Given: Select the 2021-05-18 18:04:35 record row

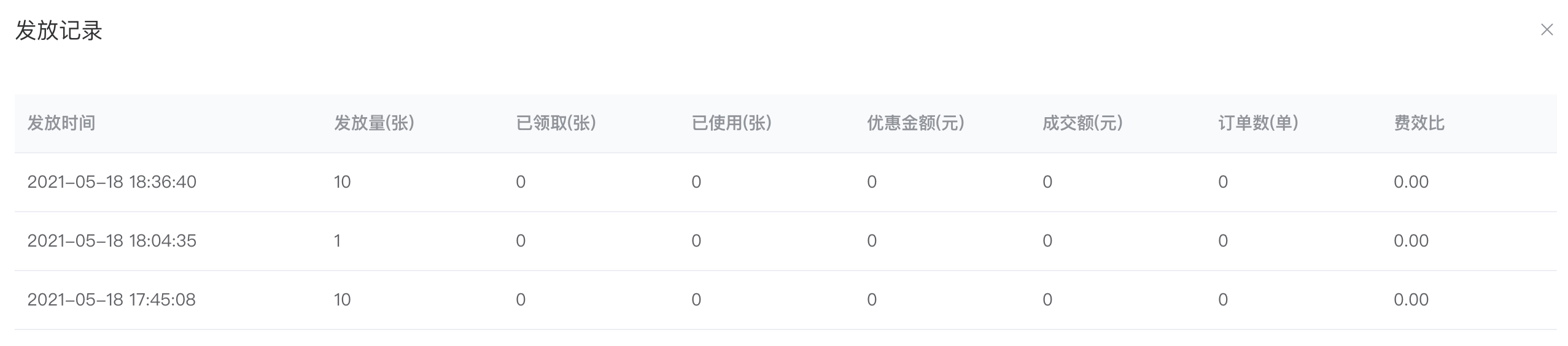Looking at the screenshot, I should (x=785, y=241).
